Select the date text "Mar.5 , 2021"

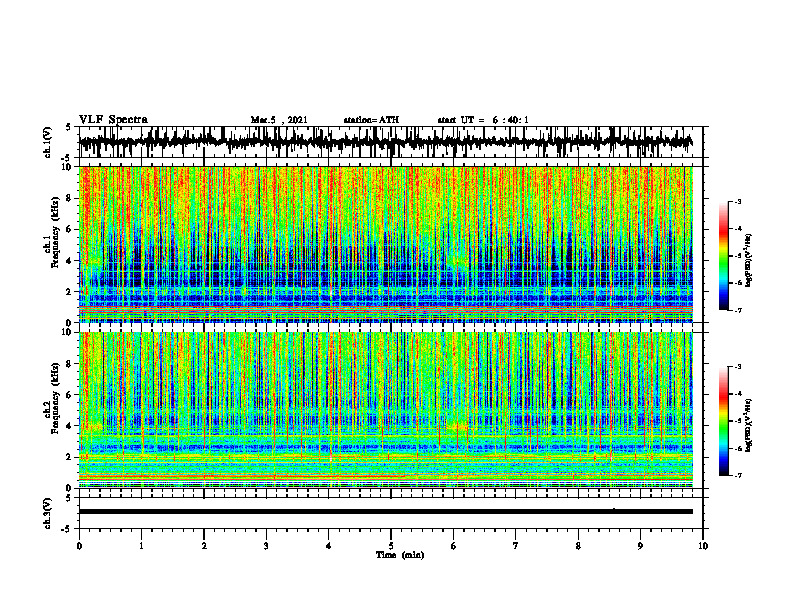coord(279,120)
